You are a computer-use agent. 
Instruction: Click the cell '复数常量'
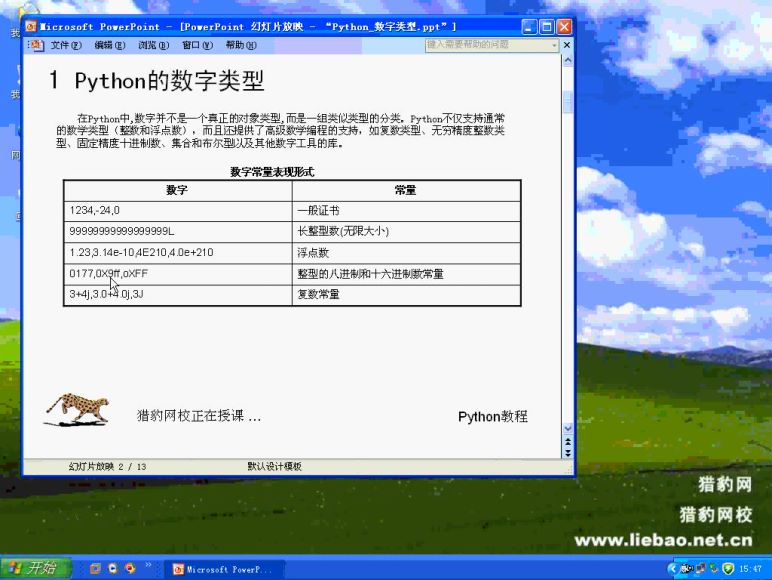coord(406,294)
